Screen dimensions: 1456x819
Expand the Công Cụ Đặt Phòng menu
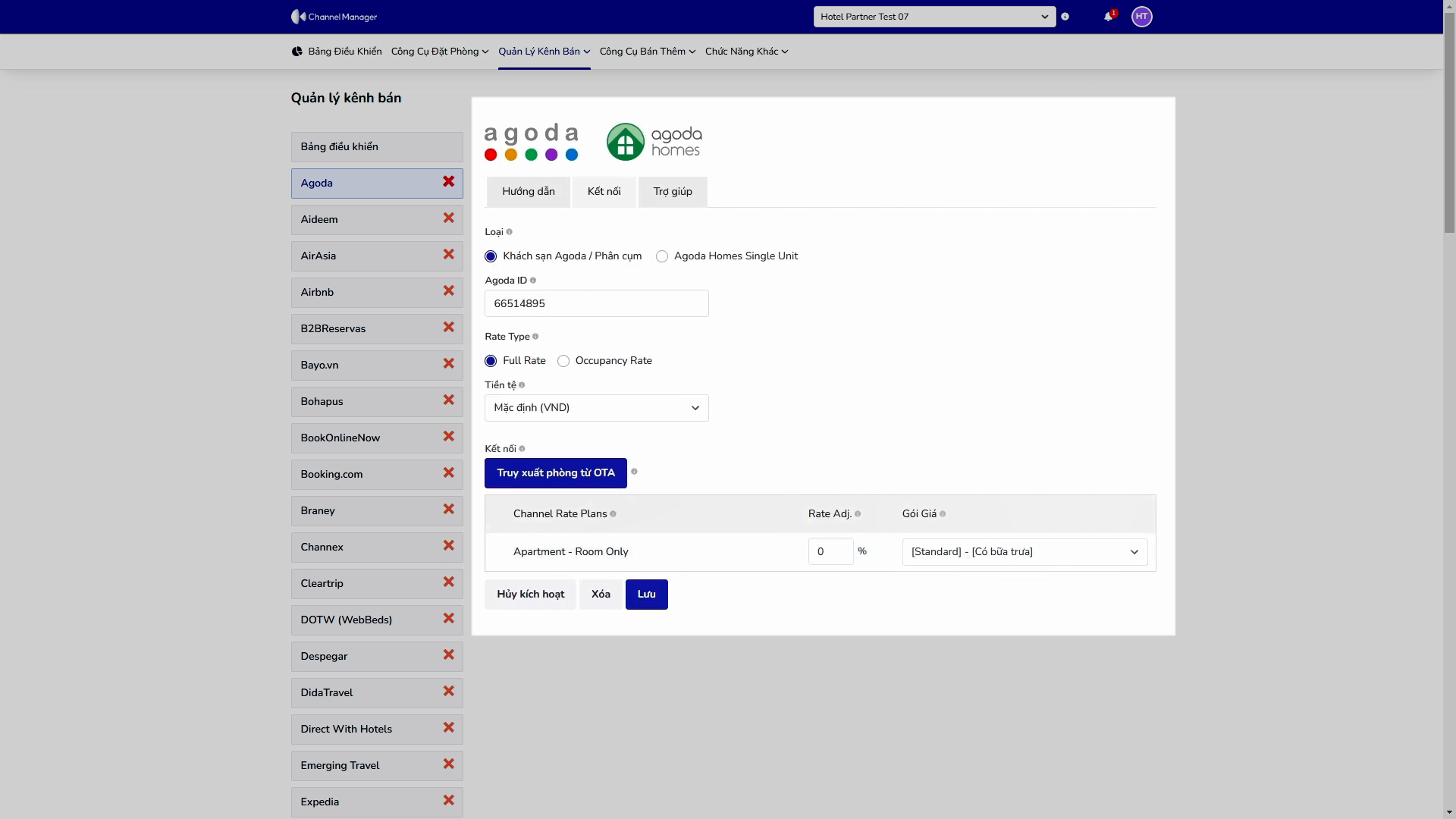pyautogui.click(x=440, y=52)
